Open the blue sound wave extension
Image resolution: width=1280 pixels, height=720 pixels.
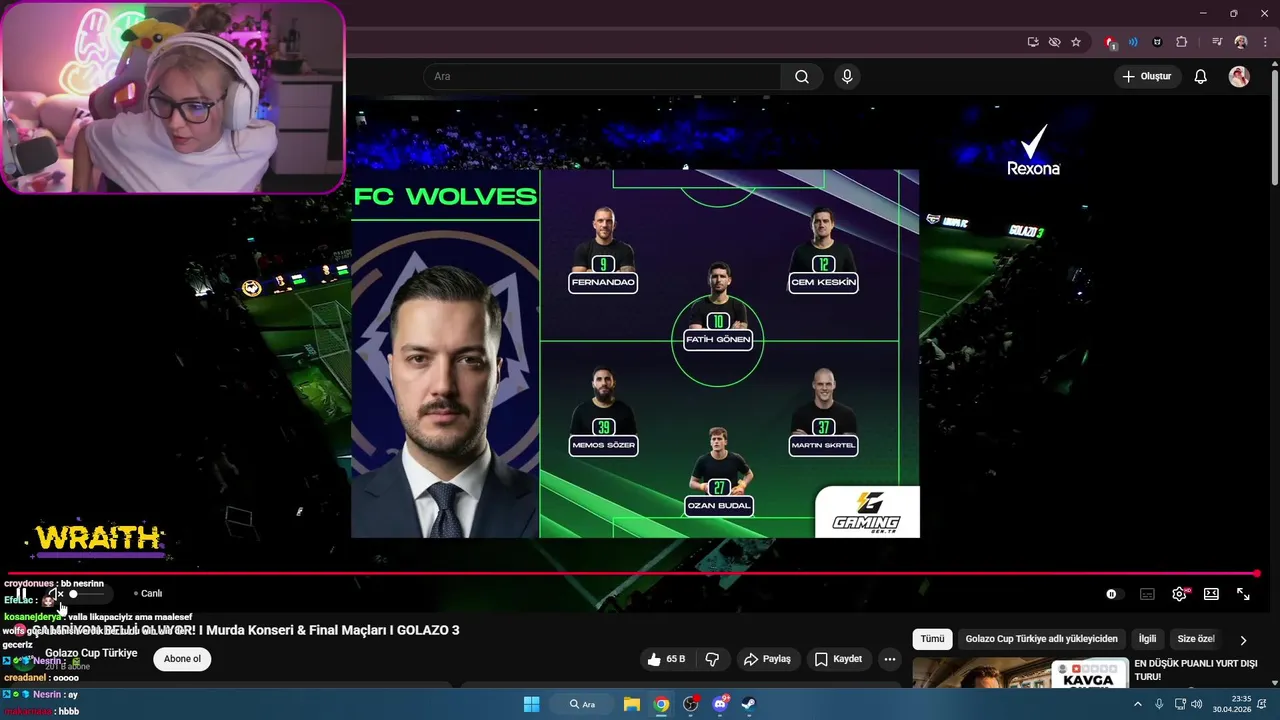pos(1133,42)
